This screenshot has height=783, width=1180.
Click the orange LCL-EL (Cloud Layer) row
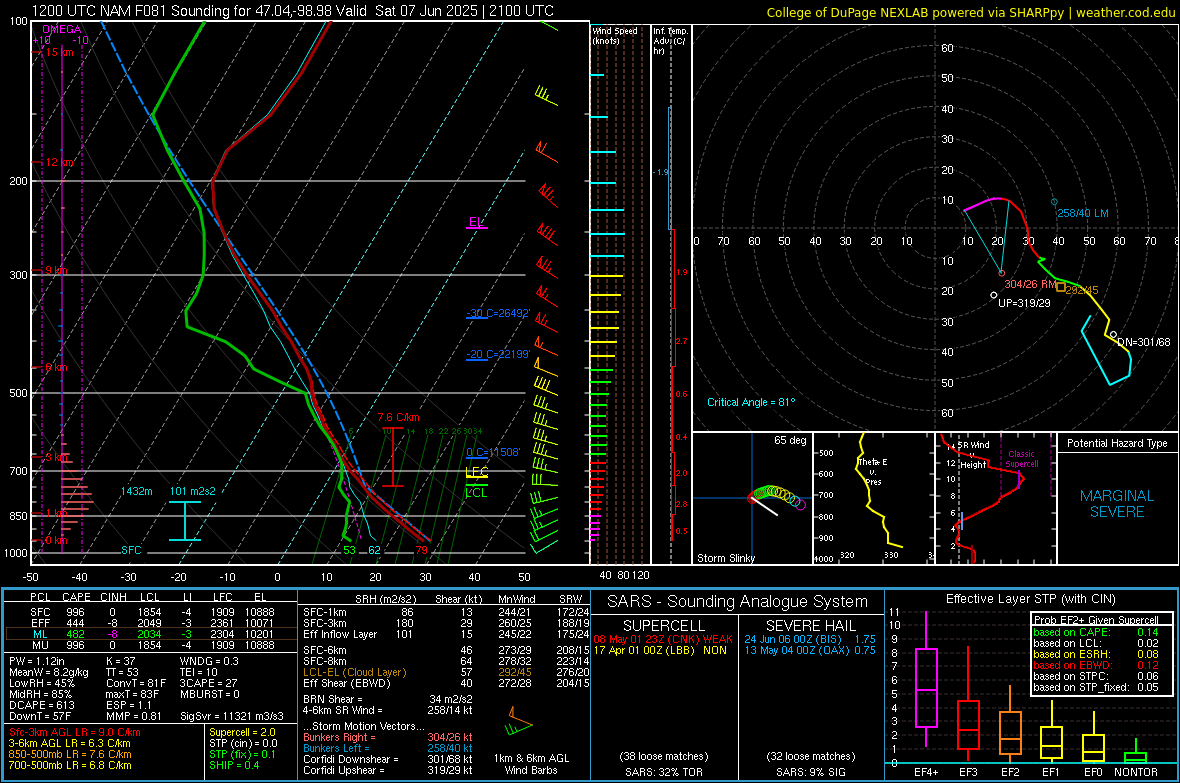coord(447,672)
